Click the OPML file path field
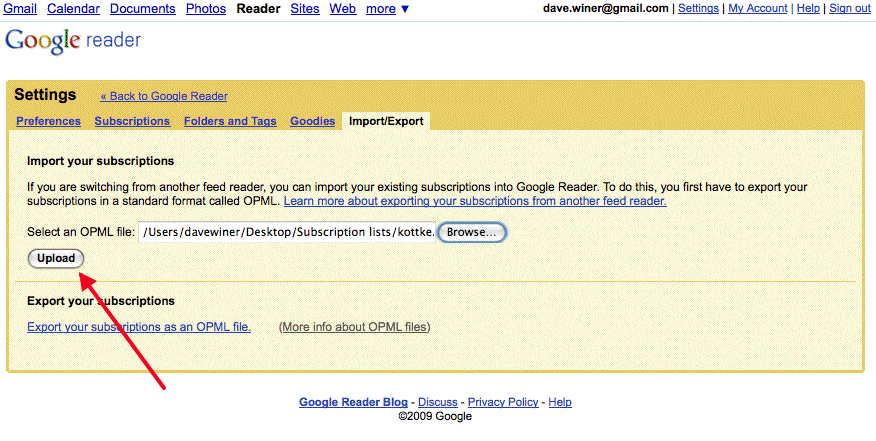876x441 pixels. [287, 232]
